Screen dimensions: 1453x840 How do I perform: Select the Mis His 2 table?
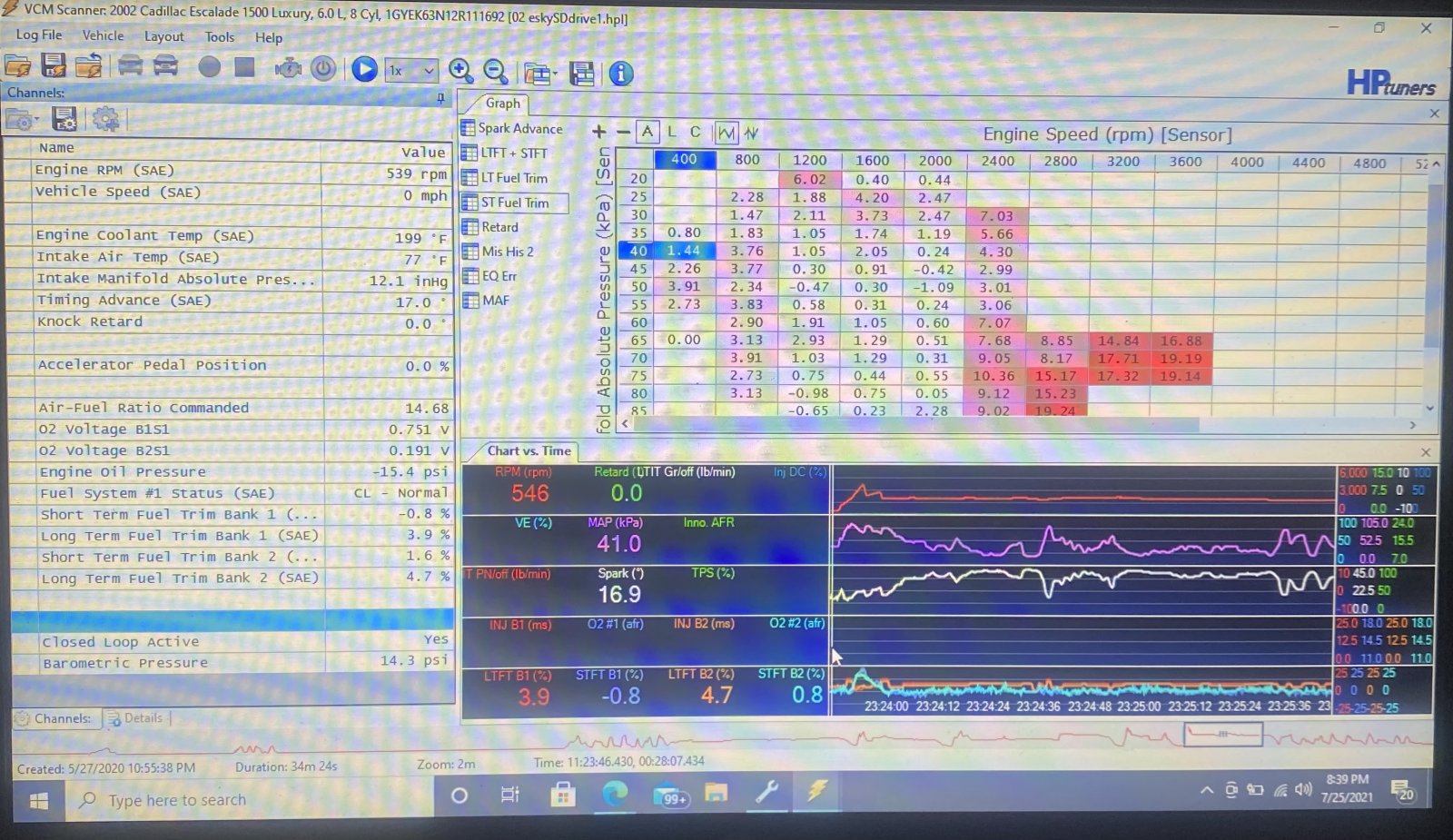[x=499, y=252]
